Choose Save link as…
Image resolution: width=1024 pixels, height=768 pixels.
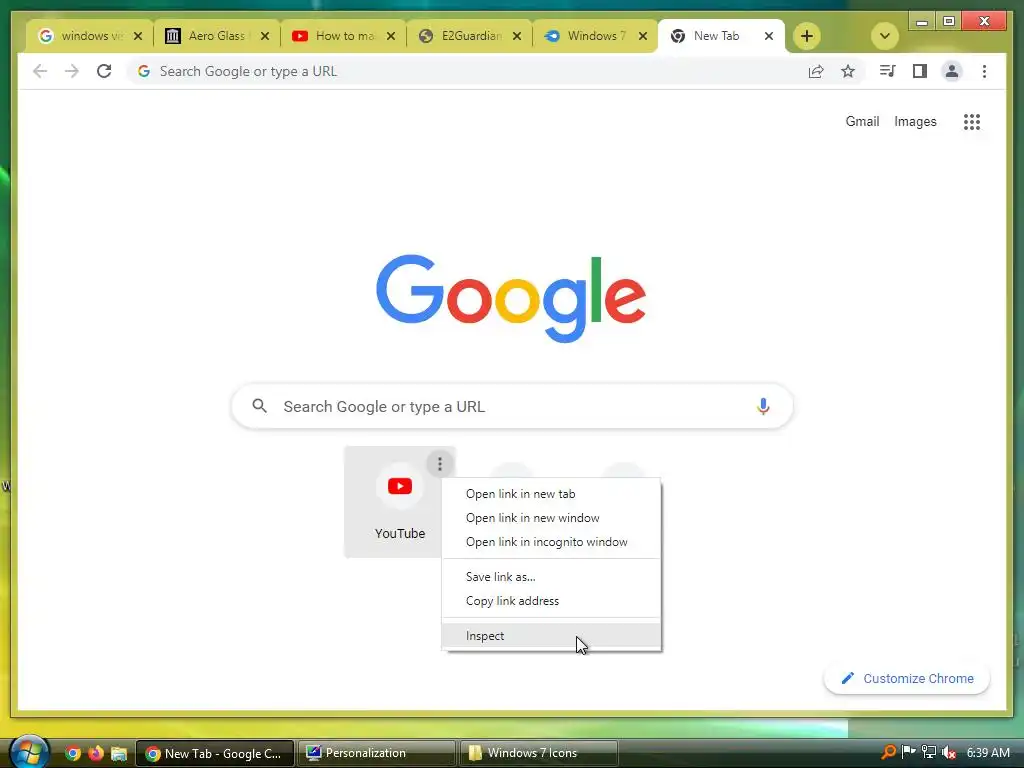[551, 577]
